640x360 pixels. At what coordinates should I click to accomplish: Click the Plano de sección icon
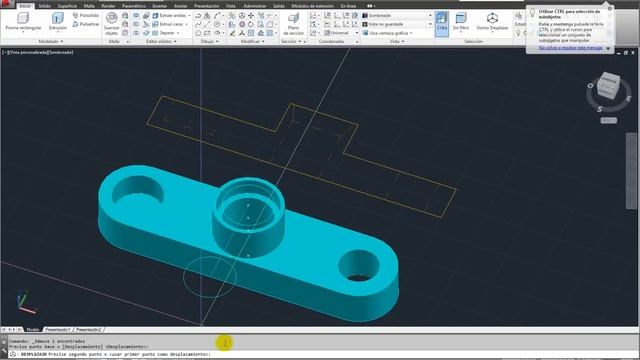293,18
